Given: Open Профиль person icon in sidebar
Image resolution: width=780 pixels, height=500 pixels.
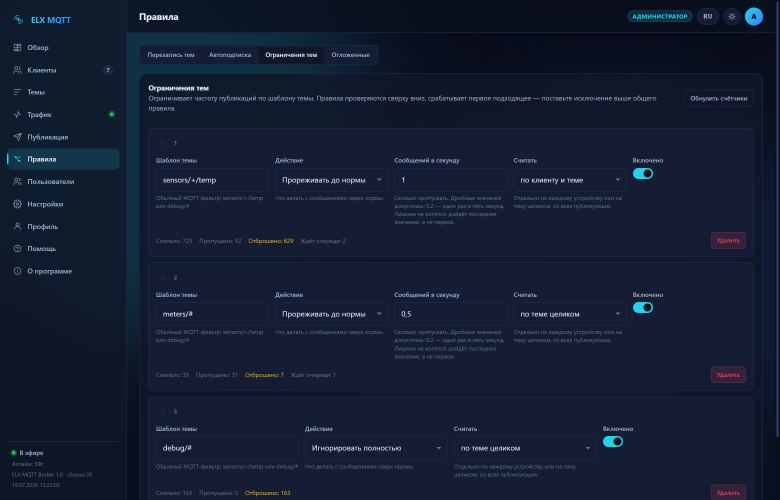Looking at the screenshot, I should click(17, 226).
